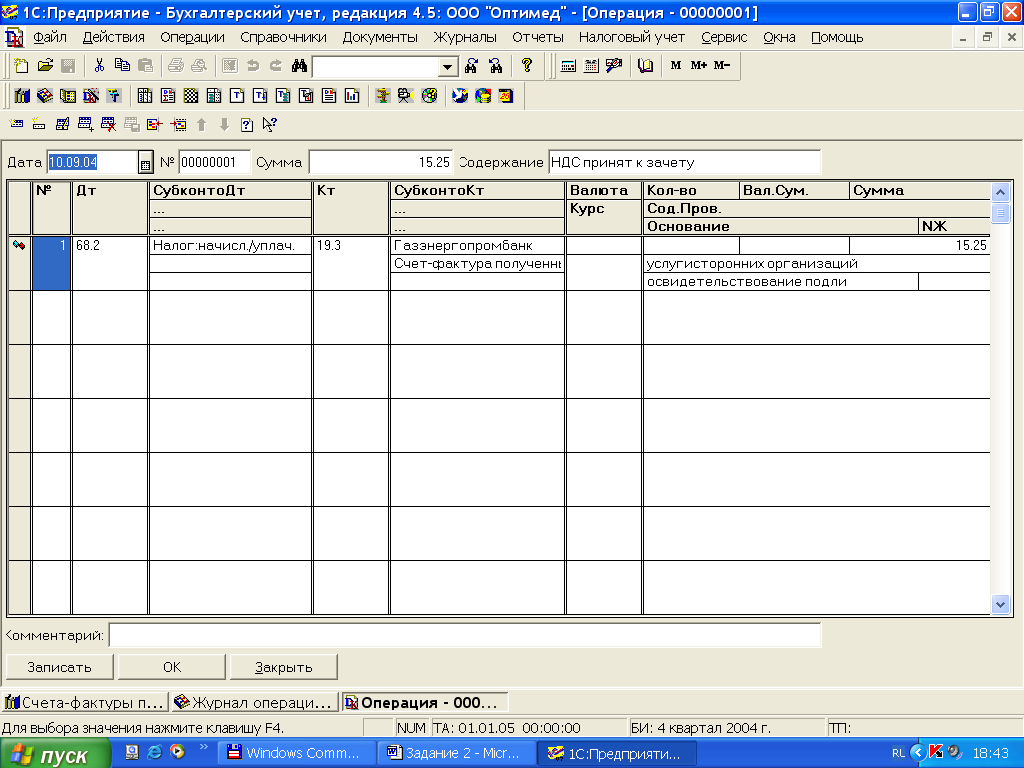Click the M+ memory add button
1024x768 pixels.
[698, 66]
